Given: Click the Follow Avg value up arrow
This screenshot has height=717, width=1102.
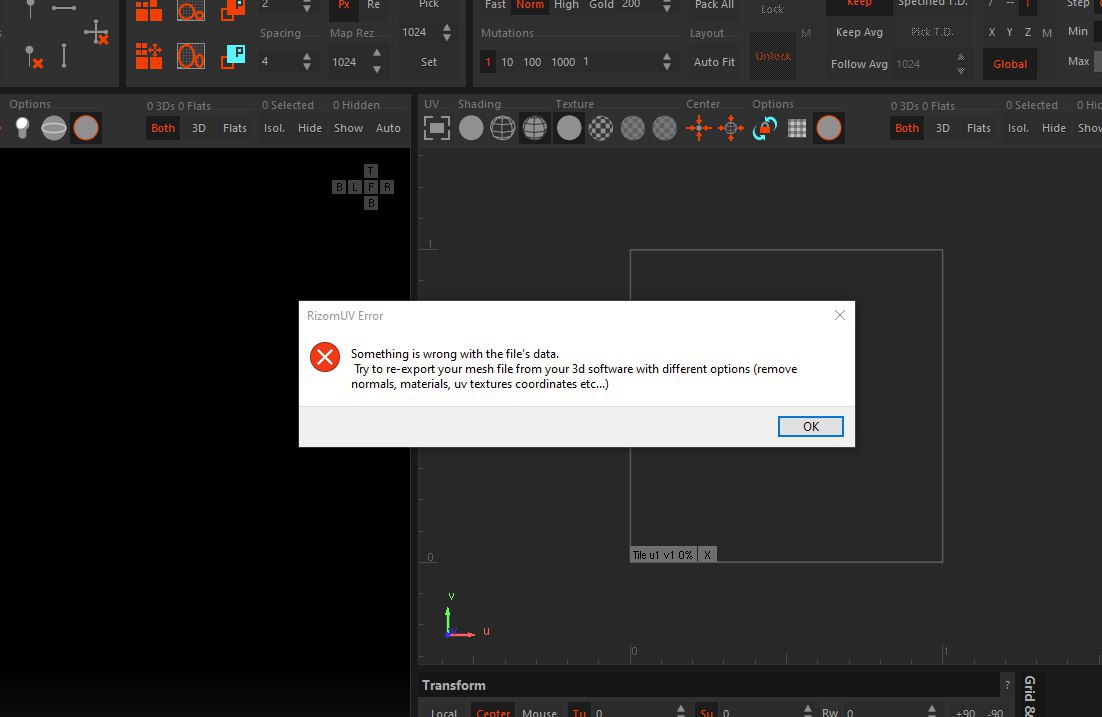Looking at the screenshot, I should pyautogui.click(x=960, y=57).
